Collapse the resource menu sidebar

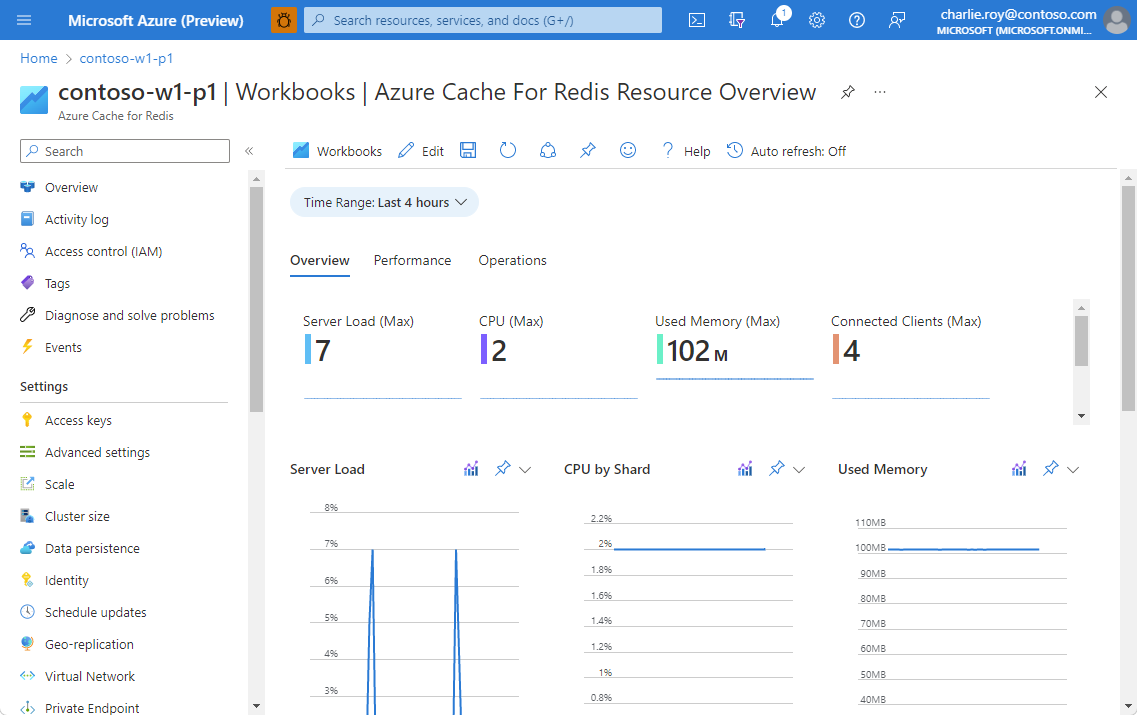point(249,151)
